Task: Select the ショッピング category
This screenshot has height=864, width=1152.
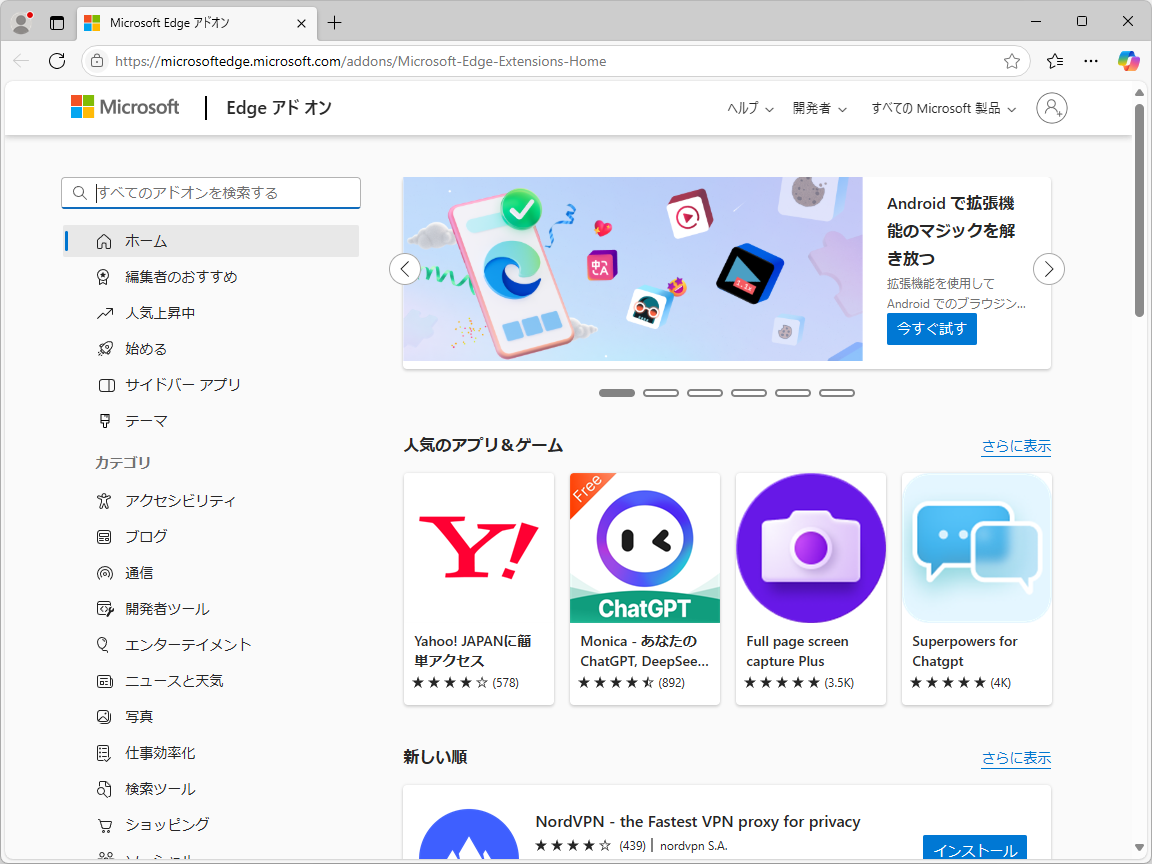Action: 172,824
